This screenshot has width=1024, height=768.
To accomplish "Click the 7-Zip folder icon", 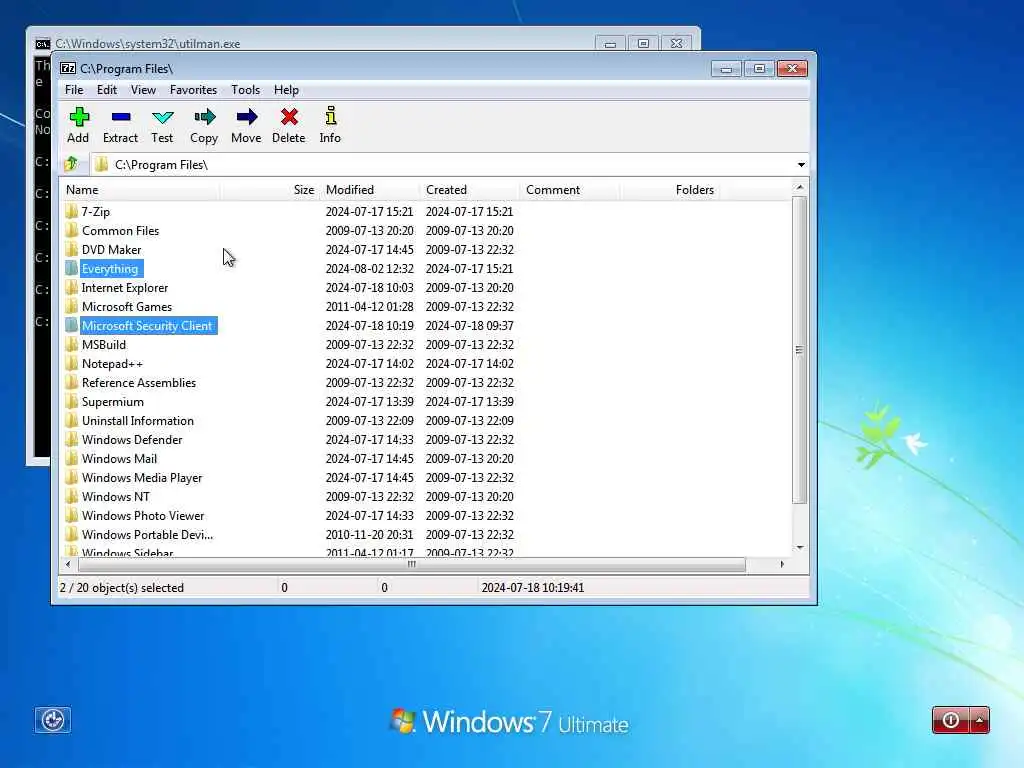I will coord(72,212).
